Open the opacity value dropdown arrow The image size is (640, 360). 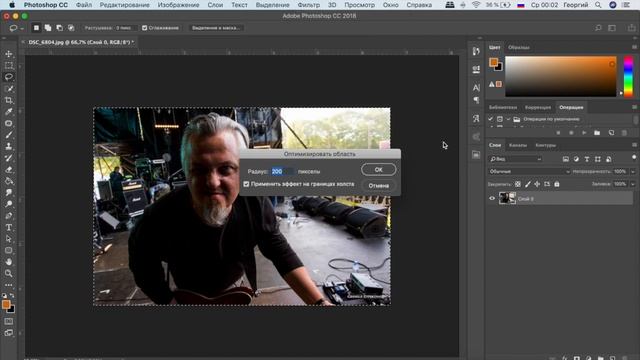coord(633,171)
